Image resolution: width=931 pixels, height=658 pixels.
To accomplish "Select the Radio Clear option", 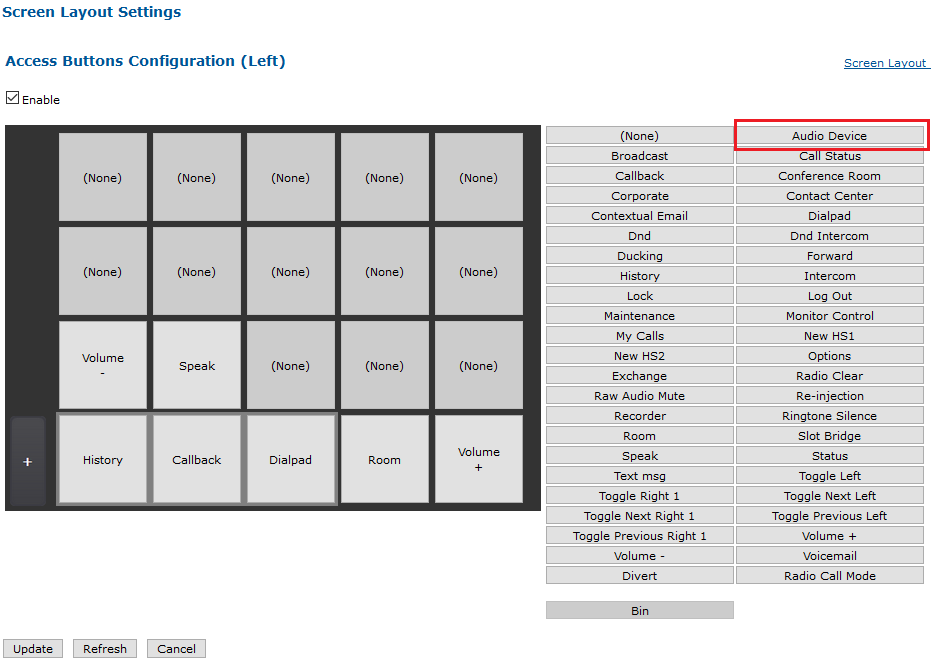I will [829, 376].
